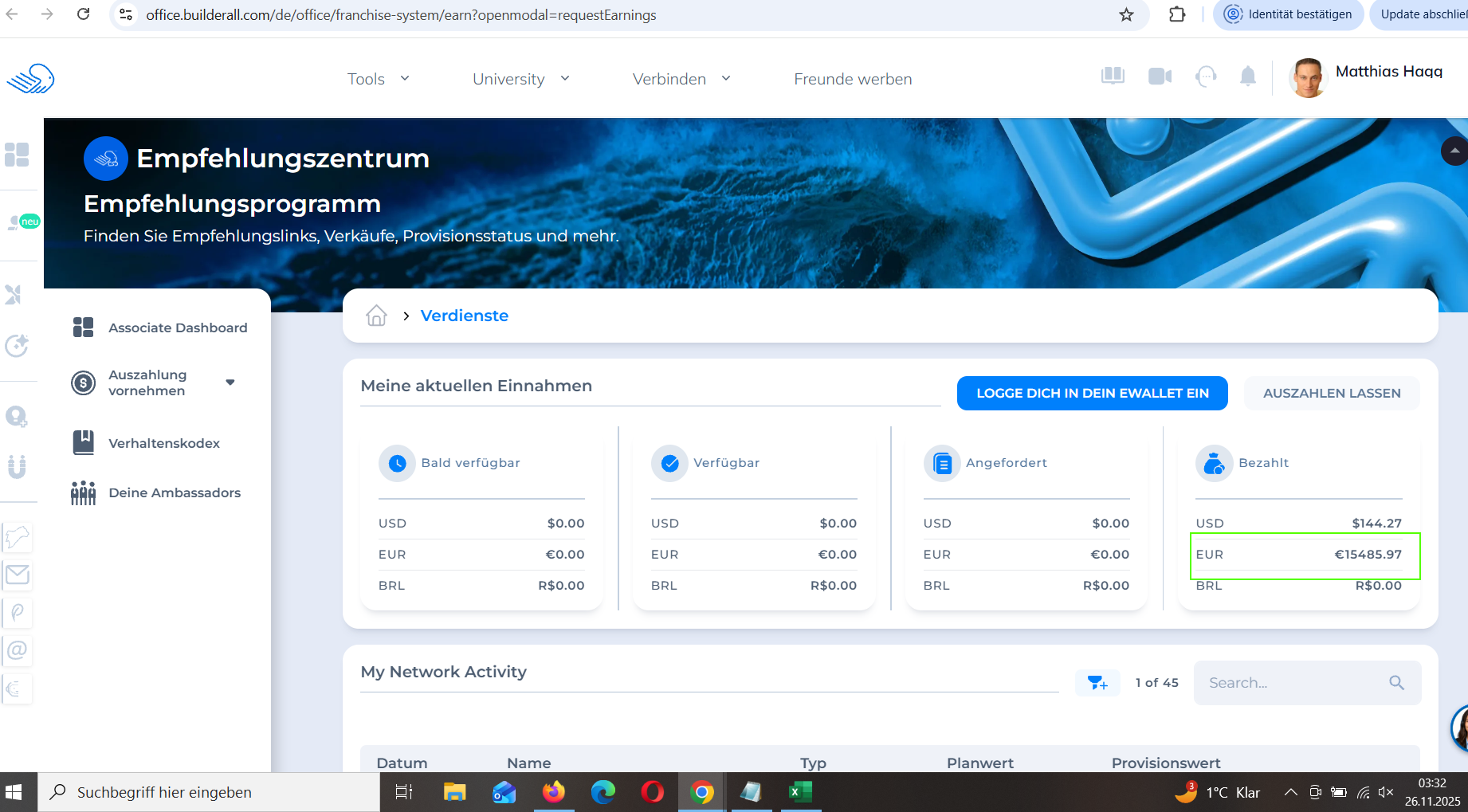Bookmark this page with the star icon
Image resolution: width=1468 pixels, height=812 pixels.
[x=1126, y=14]
